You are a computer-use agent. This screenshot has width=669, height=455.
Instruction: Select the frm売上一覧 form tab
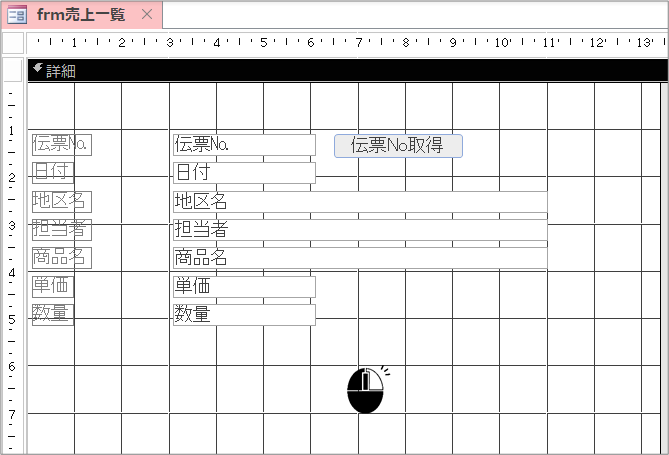(81, 15)
